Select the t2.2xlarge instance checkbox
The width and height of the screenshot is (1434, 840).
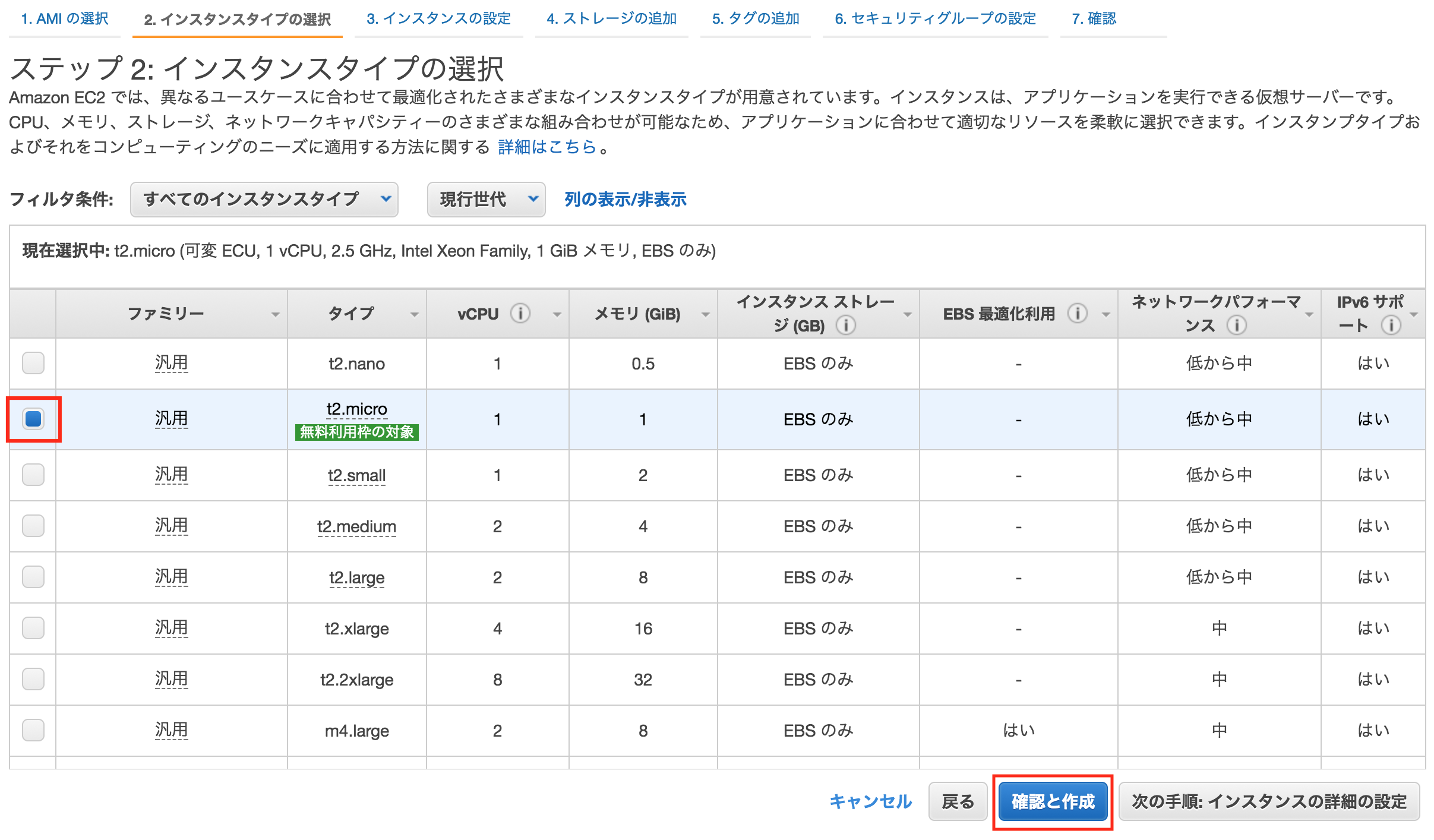[33, 679]
